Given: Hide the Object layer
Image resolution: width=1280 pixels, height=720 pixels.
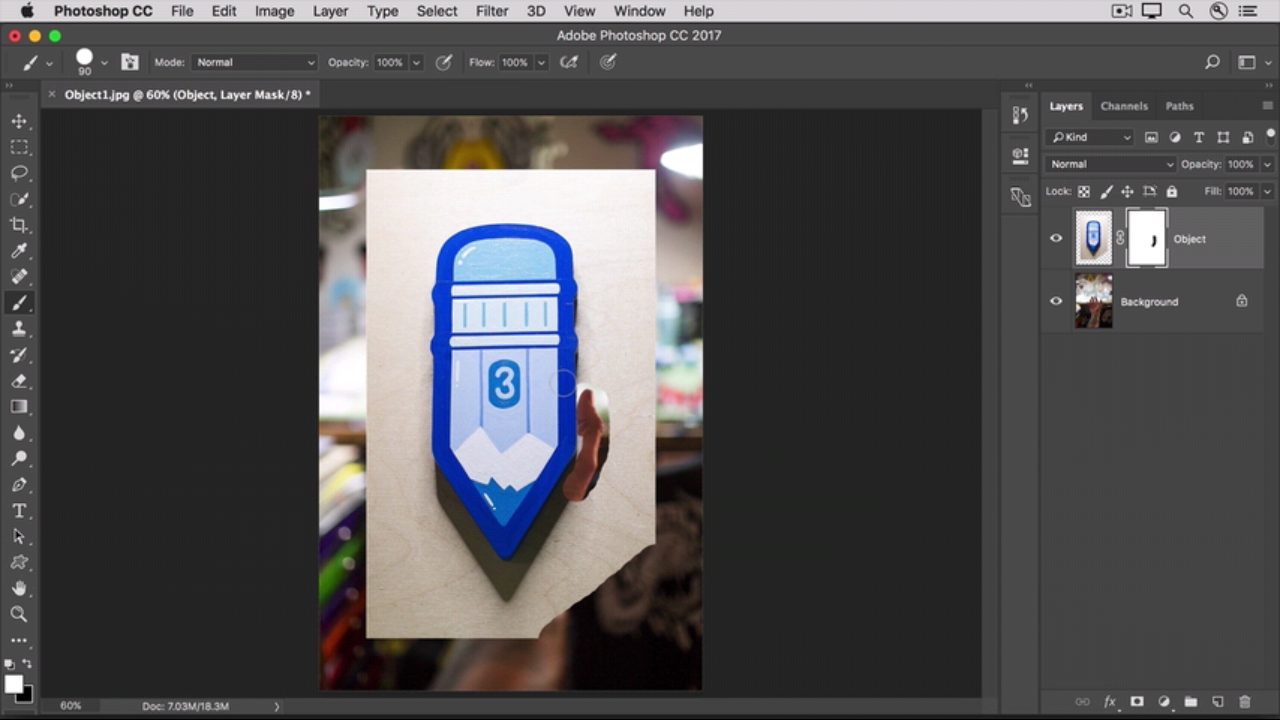Looking at the screenshot, I should pyautogui.click(x=1056, y=239).
